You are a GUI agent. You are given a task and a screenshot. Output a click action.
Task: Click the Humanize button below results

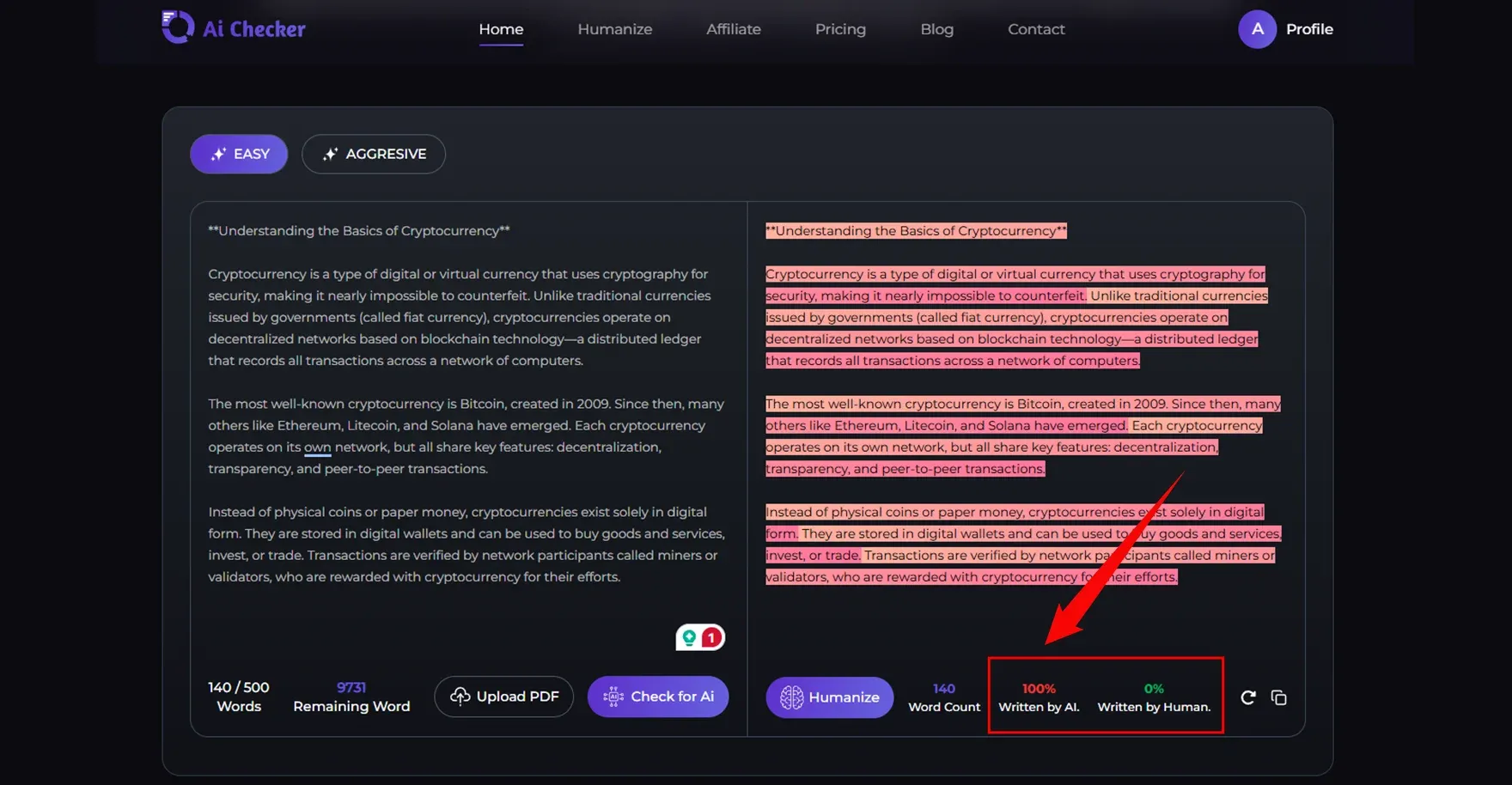coord(829,697)
